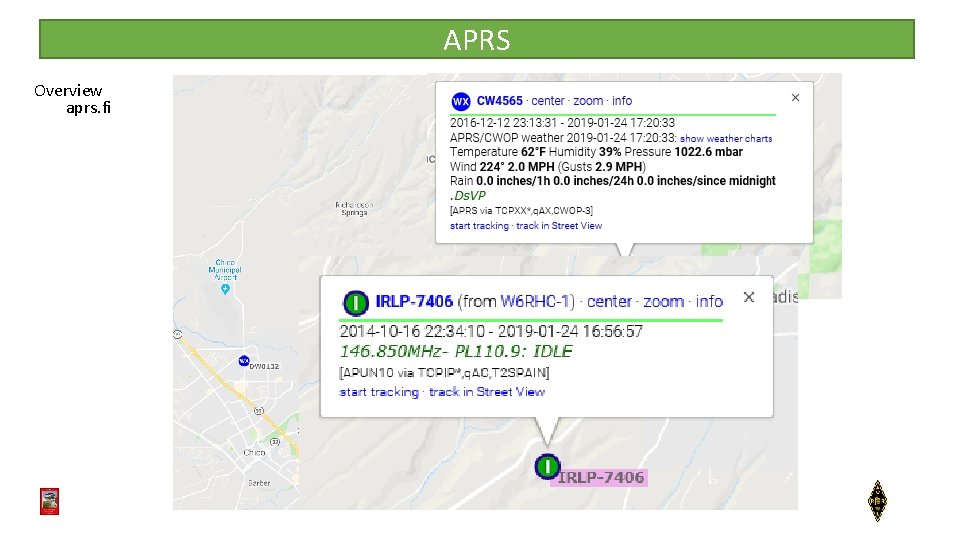
Task: Click the route 32 highway shield
Action: (x=275, y=441)
